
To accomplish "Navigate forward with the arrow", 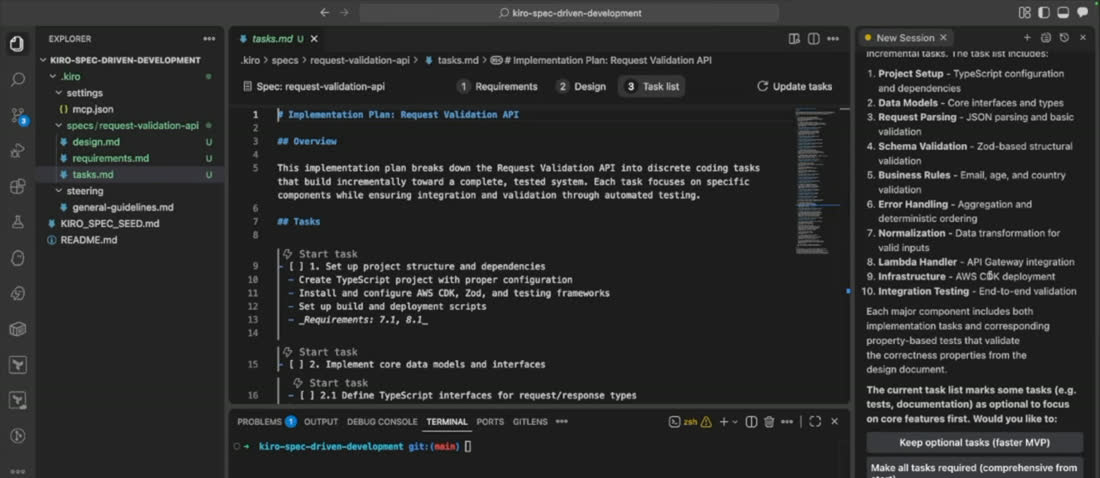I will pyautogui.click(x=344, y=13).
